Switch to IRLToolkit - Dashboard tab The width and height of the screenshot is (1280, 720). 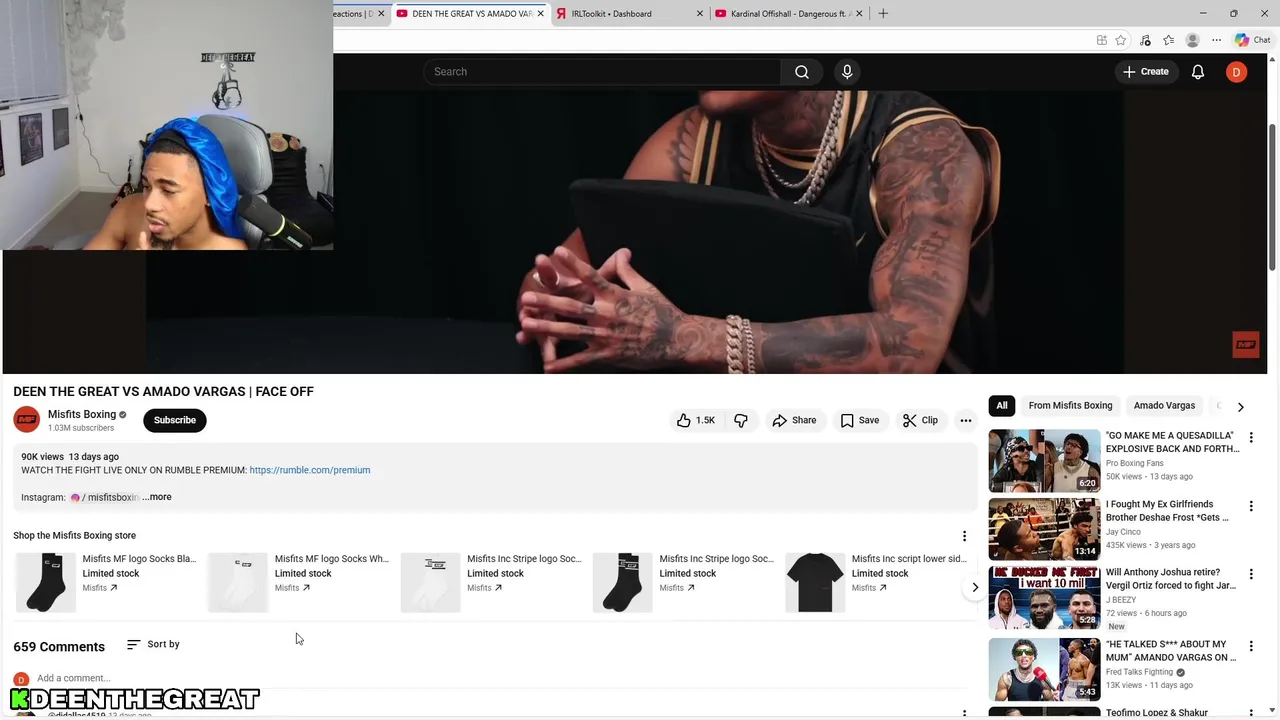click(x=630, y=14)
